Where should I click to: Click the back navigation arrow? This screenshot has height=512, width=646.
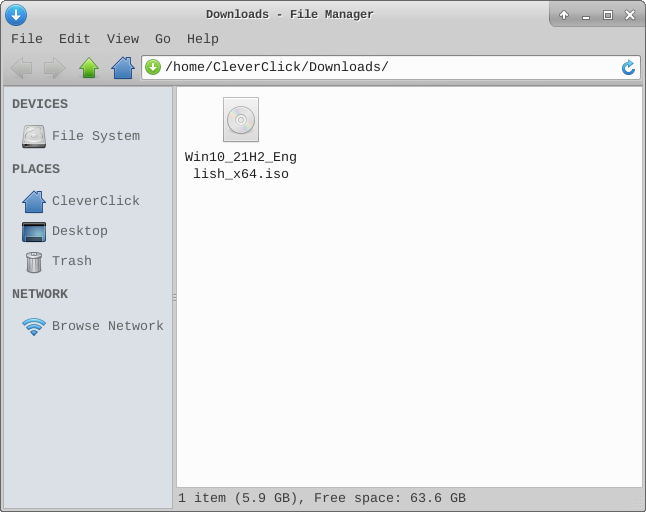(21, 68)
